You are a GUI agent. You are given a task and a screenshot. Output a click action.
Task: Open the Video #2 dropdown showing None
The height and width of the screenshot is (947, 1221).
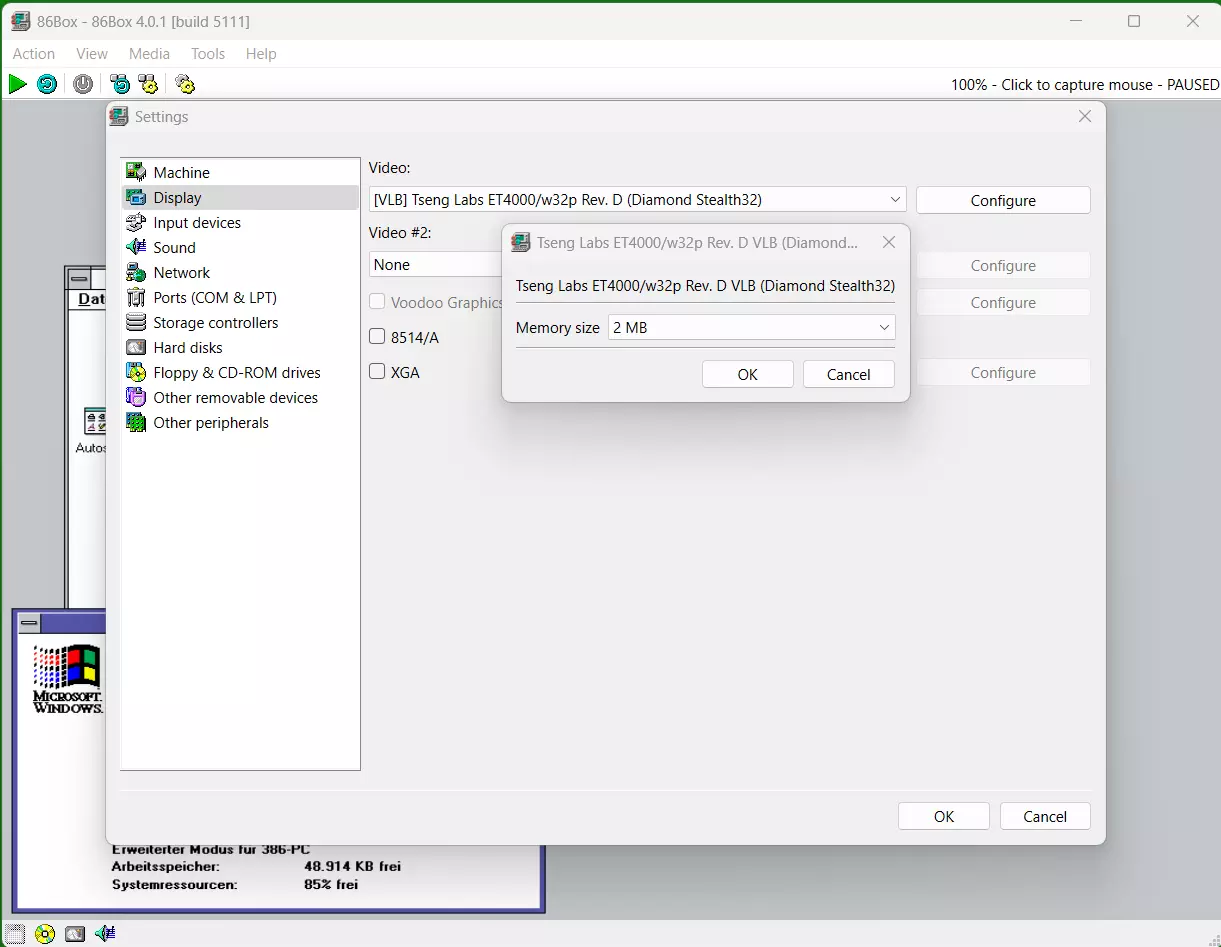436,265
